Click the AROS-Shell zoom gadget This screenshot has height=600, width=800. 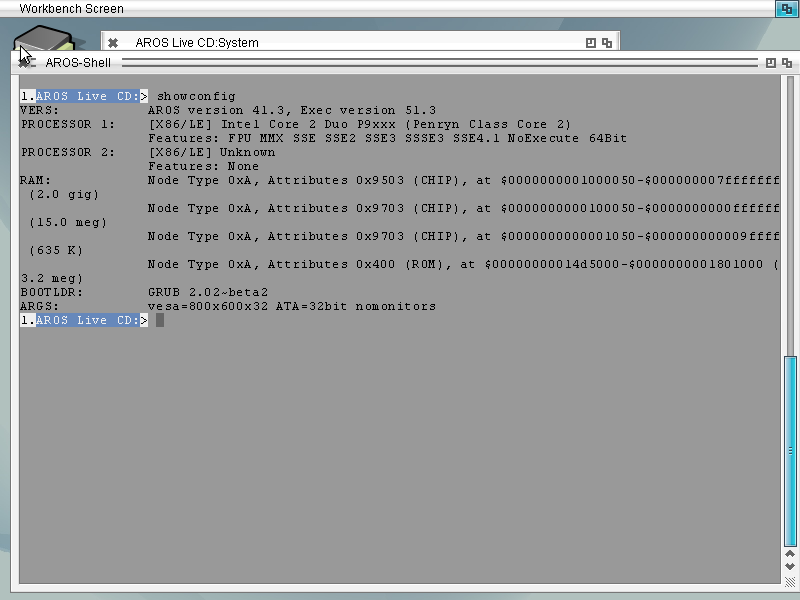coord(770,63)
